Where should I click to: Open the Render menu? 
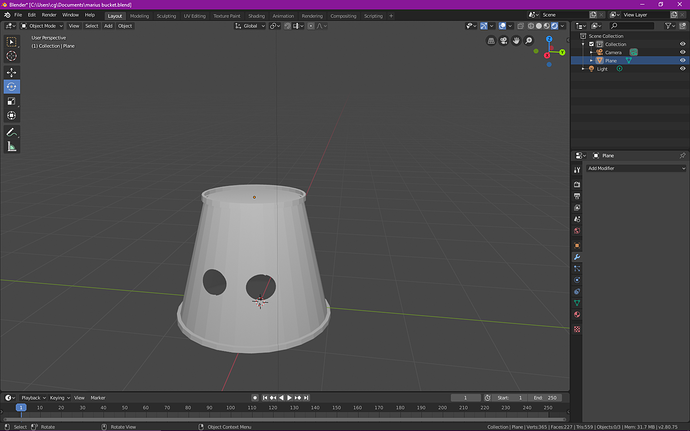pos(48,15)
